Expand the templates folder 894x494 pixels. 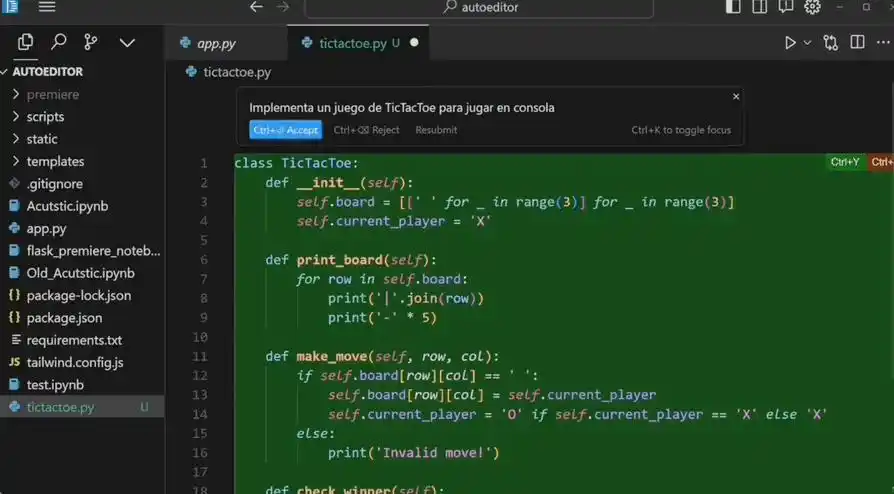click(x=55, y=161)
